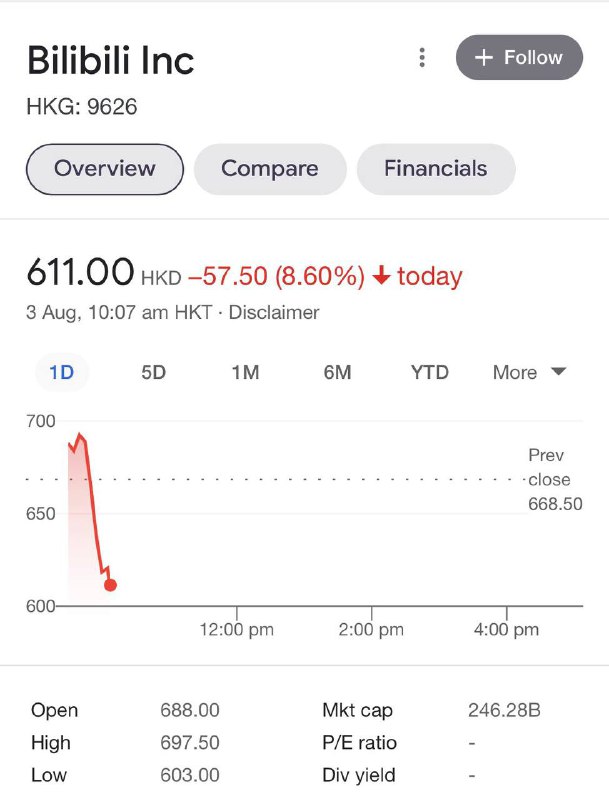This screenshot has height=800, width=609.
Task: Click the Bilibili Inc company name
Action: click(110, 60)
